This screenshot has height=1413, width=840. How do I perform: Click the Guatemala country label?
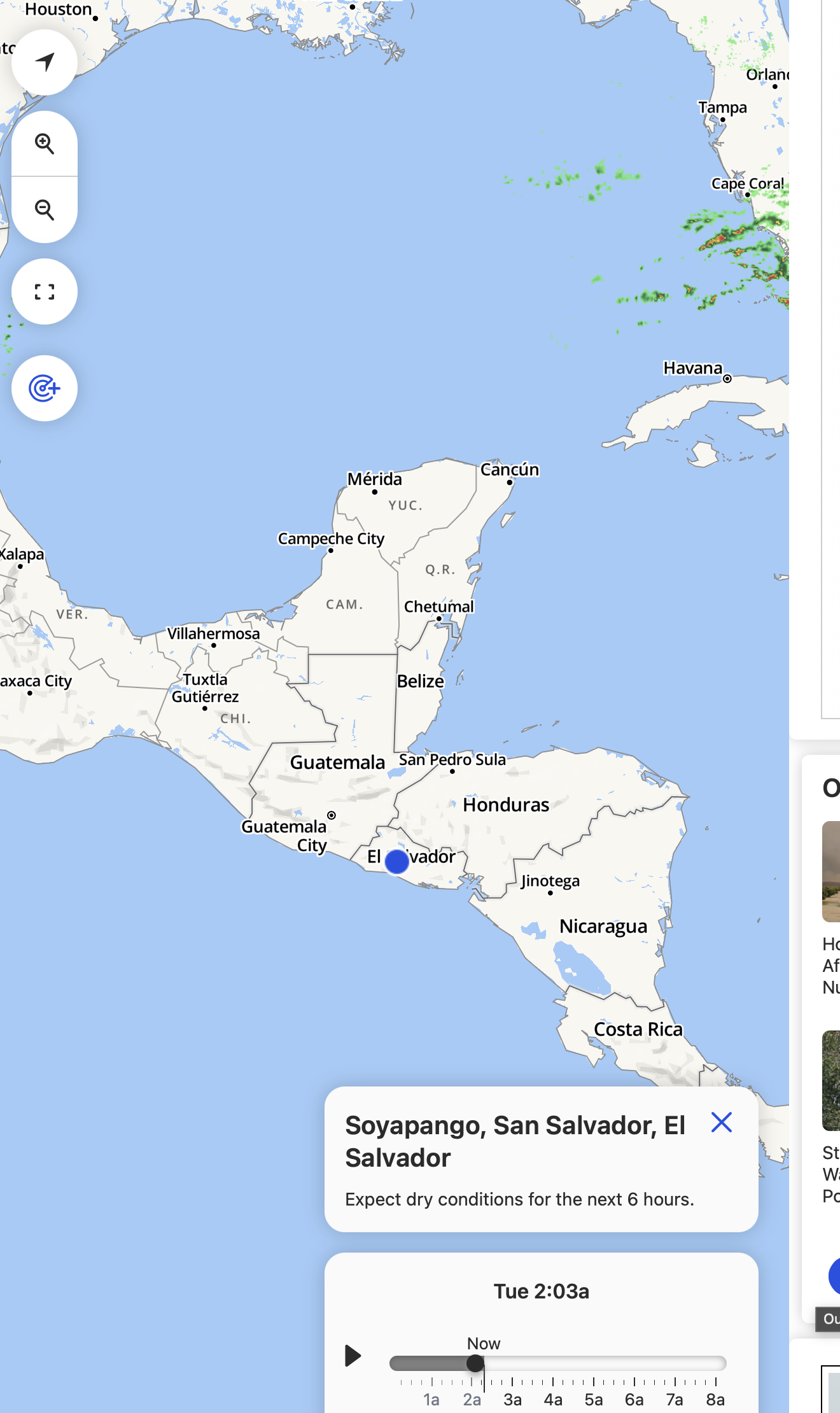[x=338, y=763]
